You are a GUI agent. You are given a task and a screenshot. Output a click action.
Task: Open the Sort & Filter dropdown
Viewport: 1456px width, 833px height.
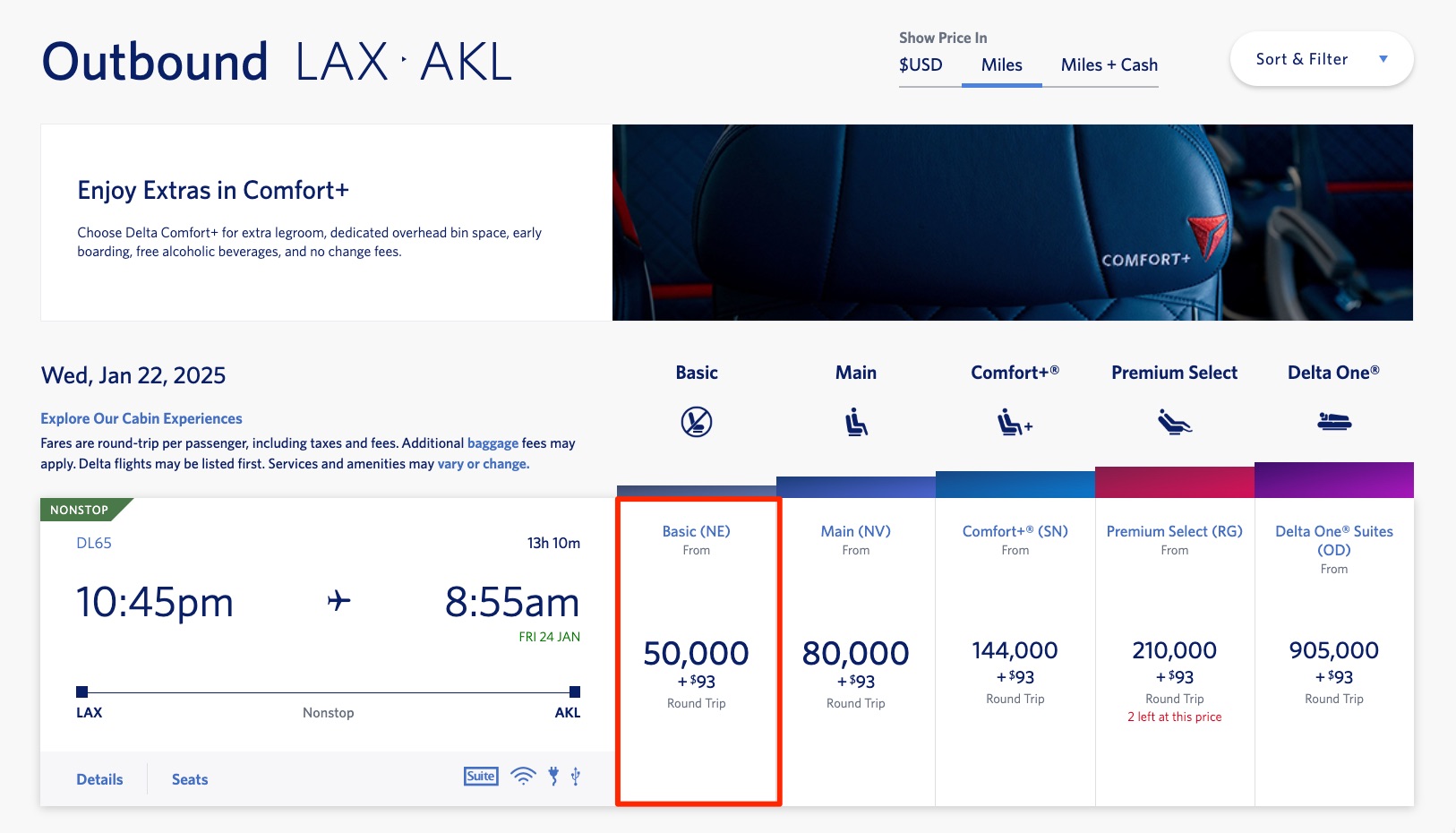[1321, 58]
